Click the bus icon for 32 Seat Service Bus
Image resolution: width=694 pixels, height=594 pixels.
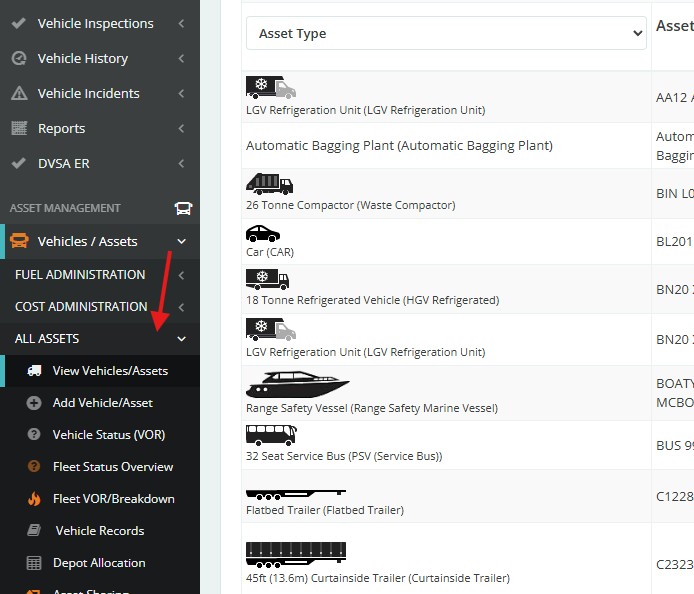pos(271,435)
